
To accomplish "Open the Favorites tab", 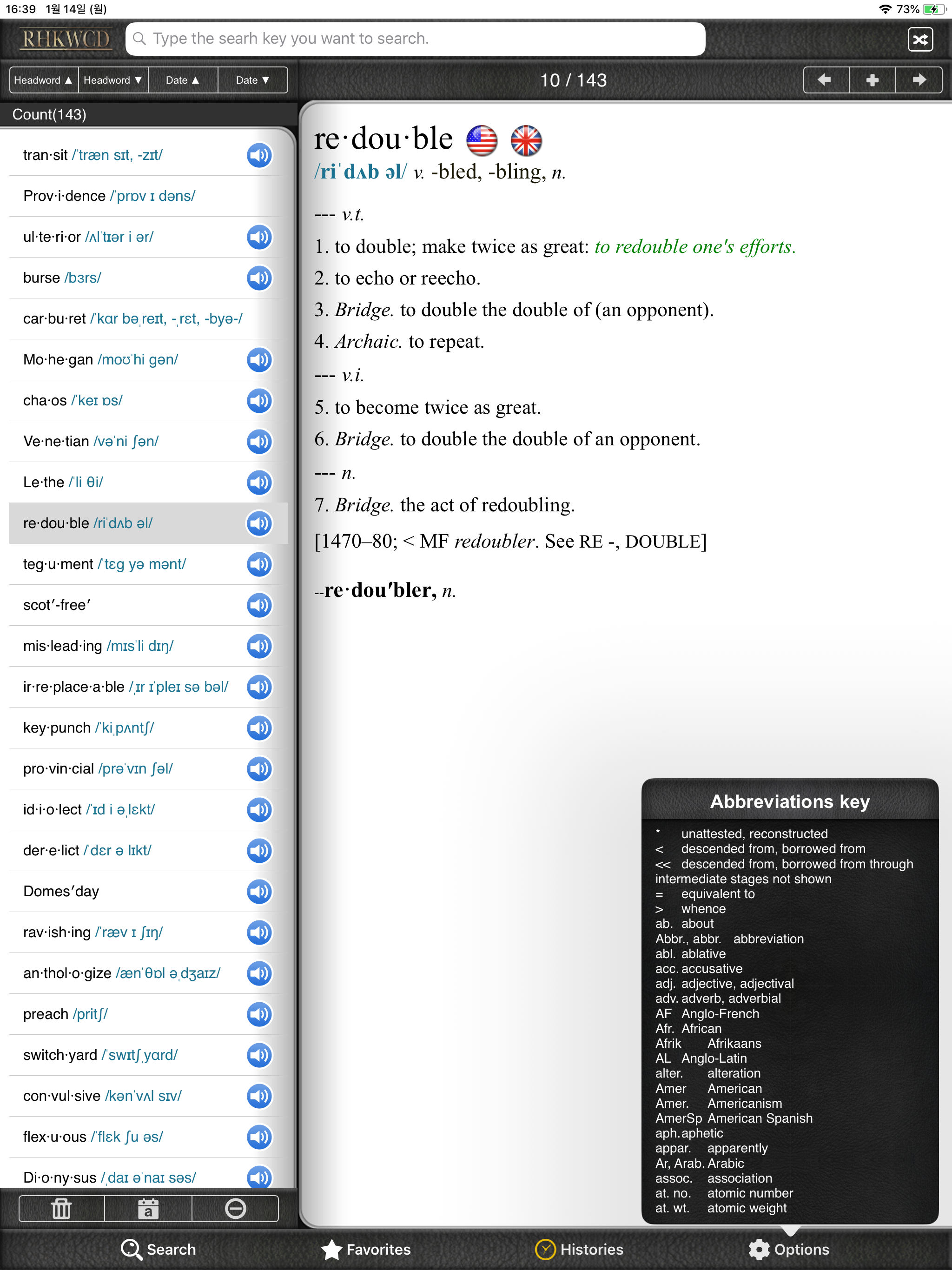I will pos(366,1250).
